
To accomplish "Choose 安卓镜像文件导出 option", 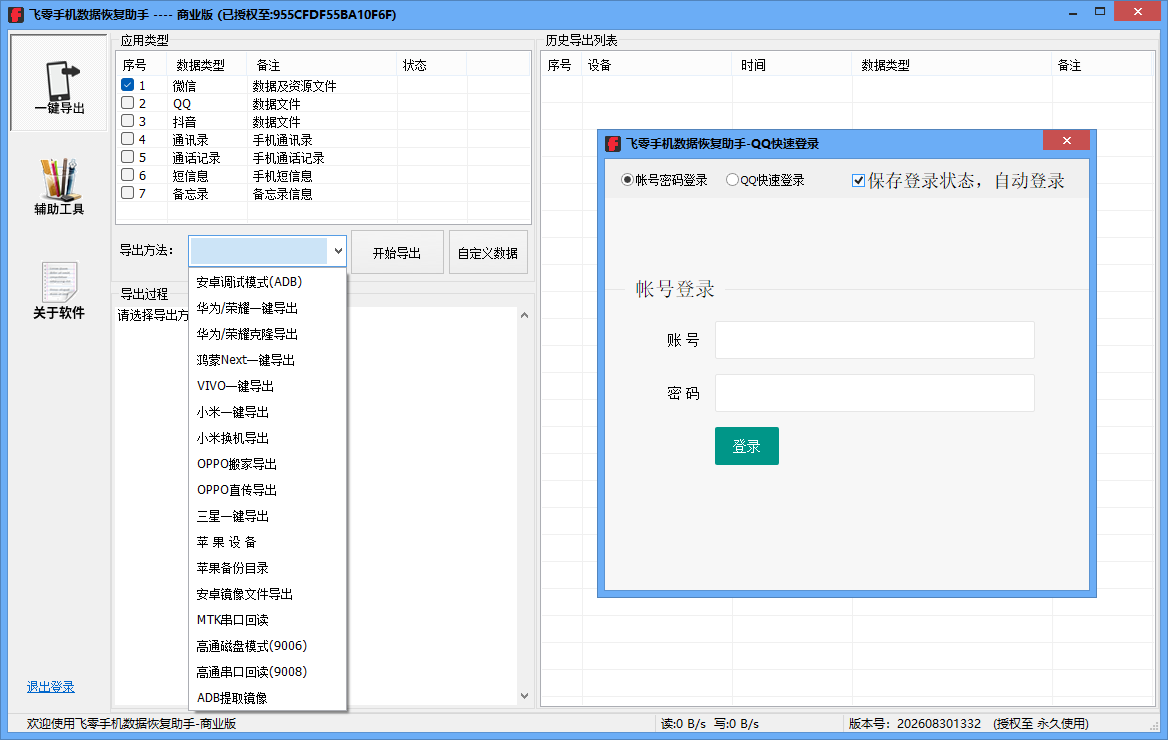I will point(267,594).
